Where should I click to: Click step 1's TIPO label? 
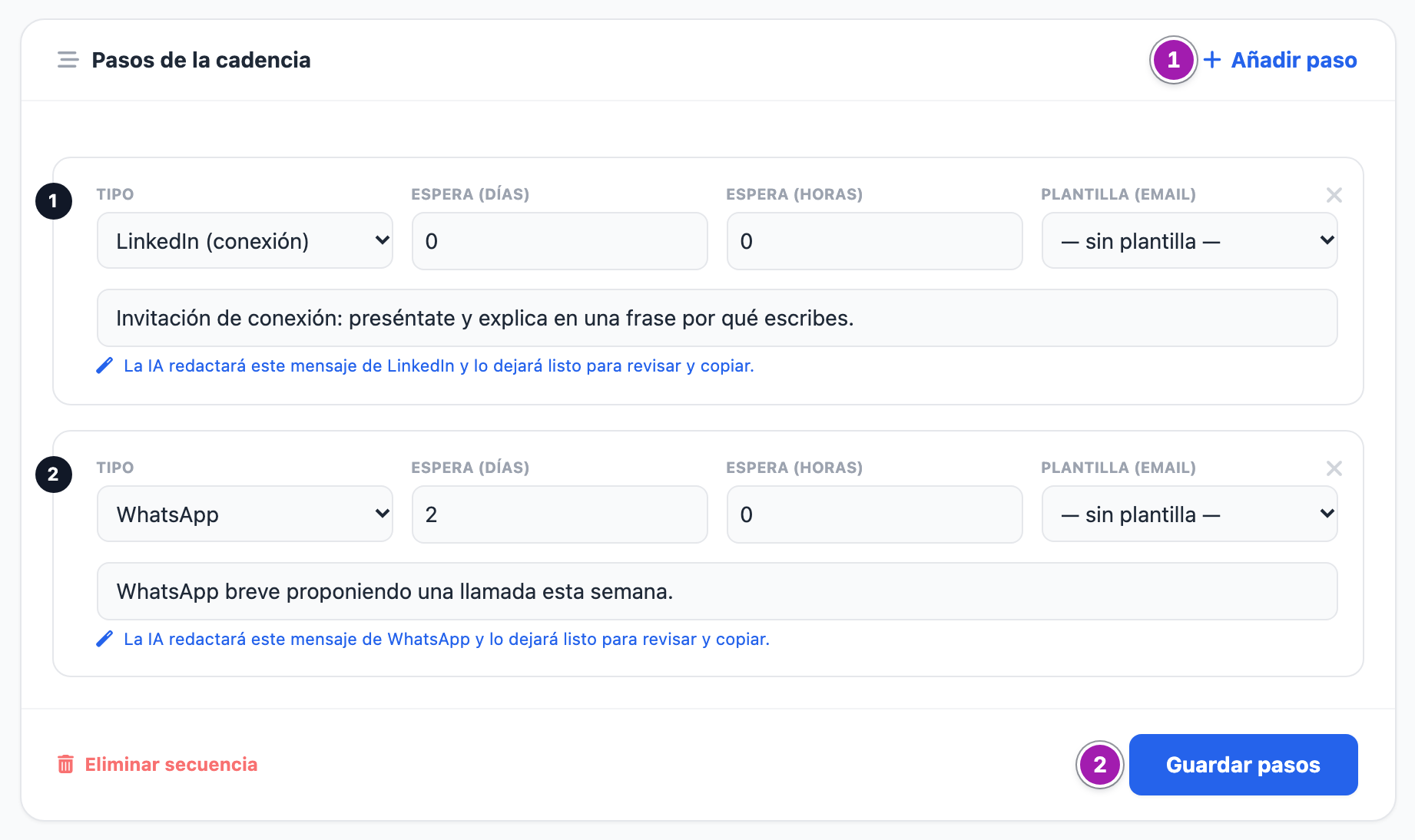[115, 194]
